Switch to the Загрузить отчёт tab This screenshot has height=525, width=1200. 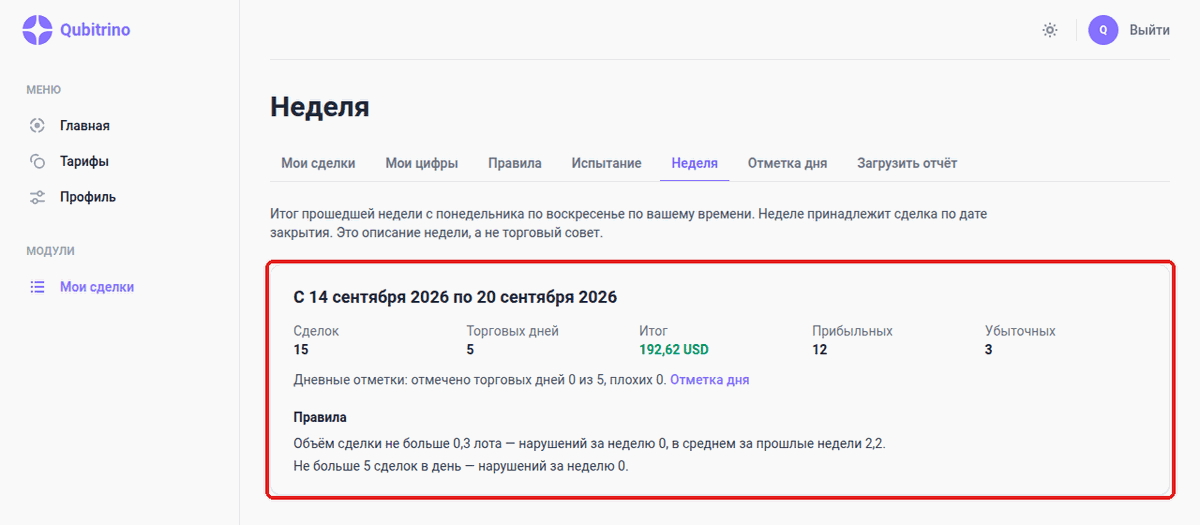(907, 163)
